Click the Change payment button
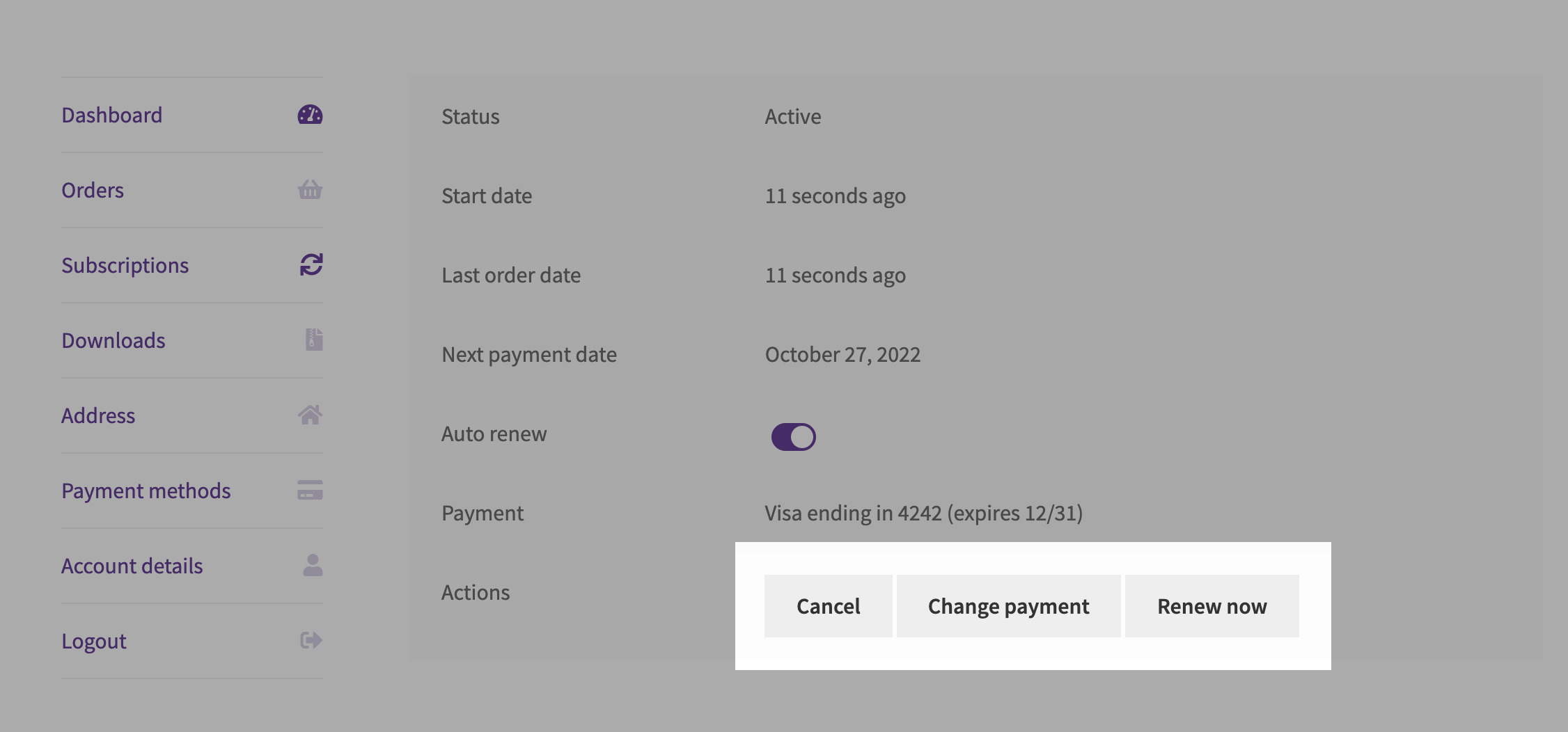 (x=1008, y=606)
